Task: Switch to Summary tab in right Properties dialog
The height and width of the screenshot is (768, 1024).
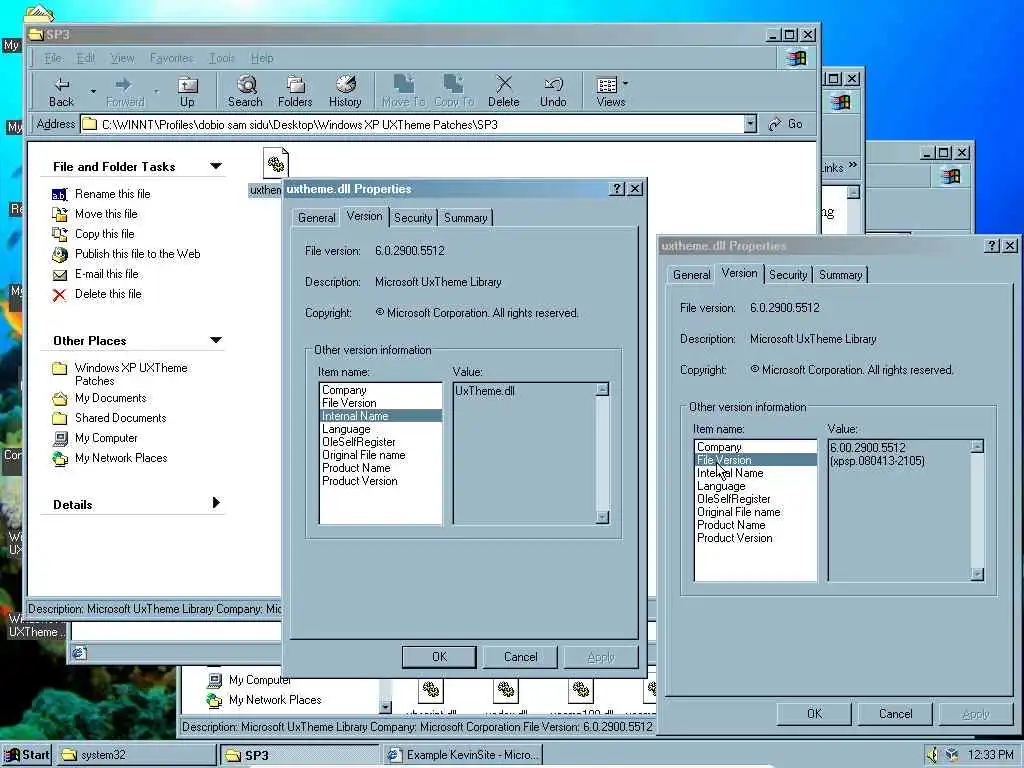Action: pyautogui.click(x=840, y=274)
